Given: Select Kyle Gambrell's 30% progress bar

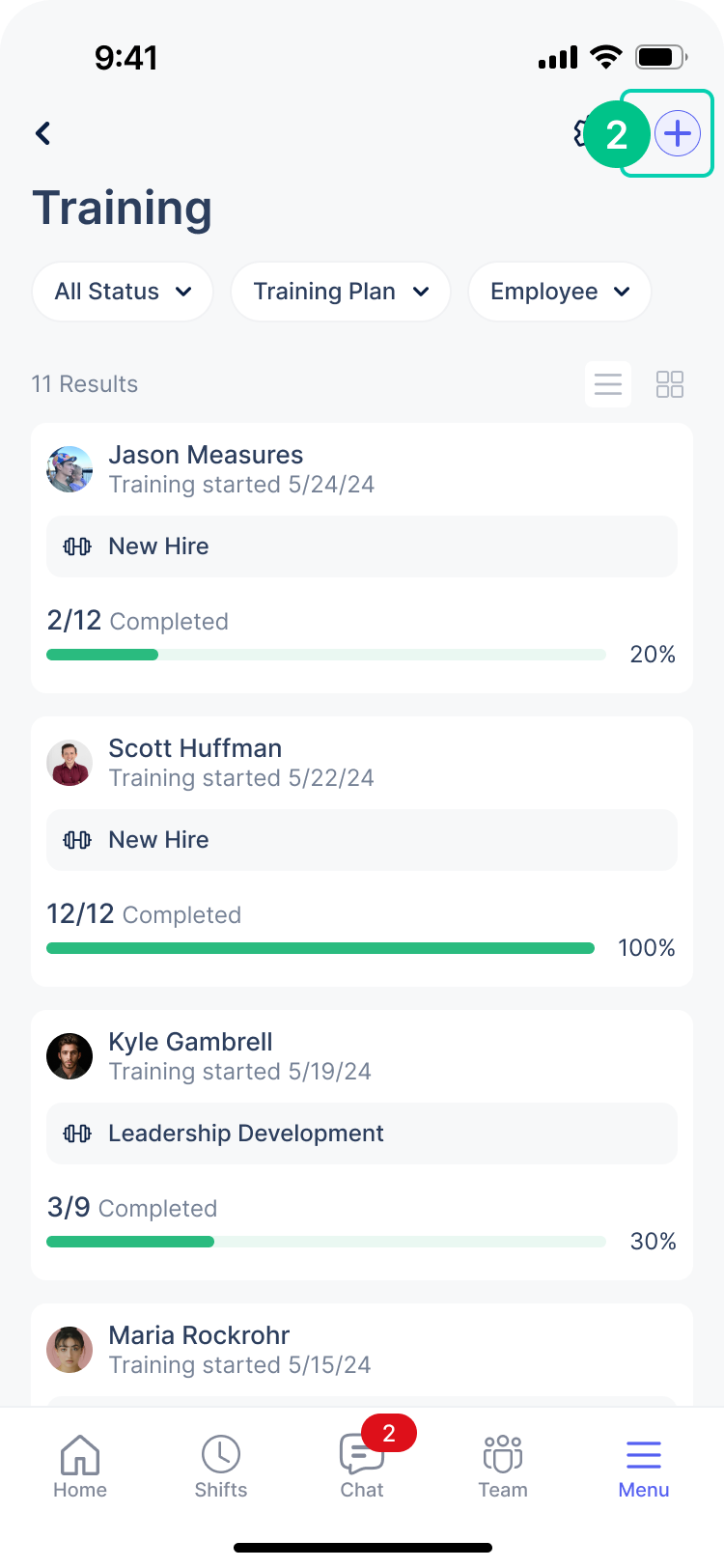Looking at the screenshot, I should click(326, 1242).
